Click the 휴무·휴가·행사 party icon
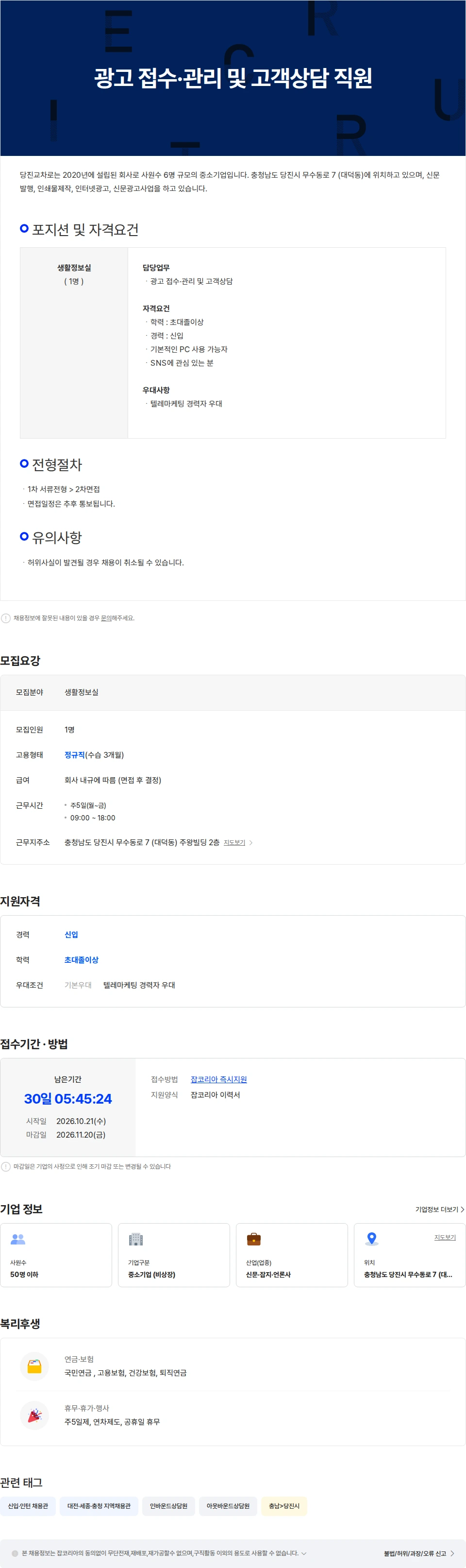 pos(34,1415)
